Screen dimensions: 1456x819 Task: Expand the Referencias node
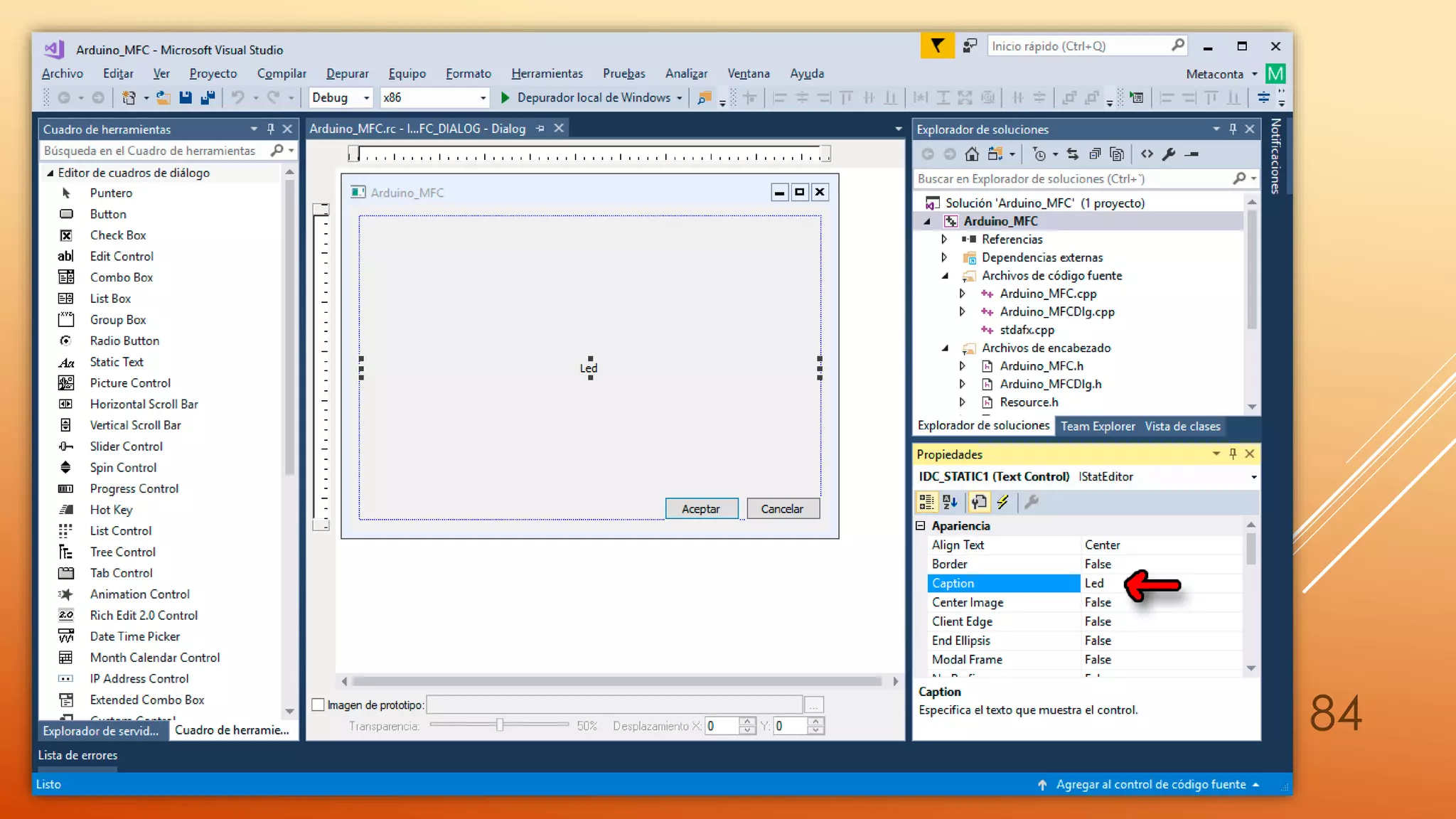coord(944,240)
